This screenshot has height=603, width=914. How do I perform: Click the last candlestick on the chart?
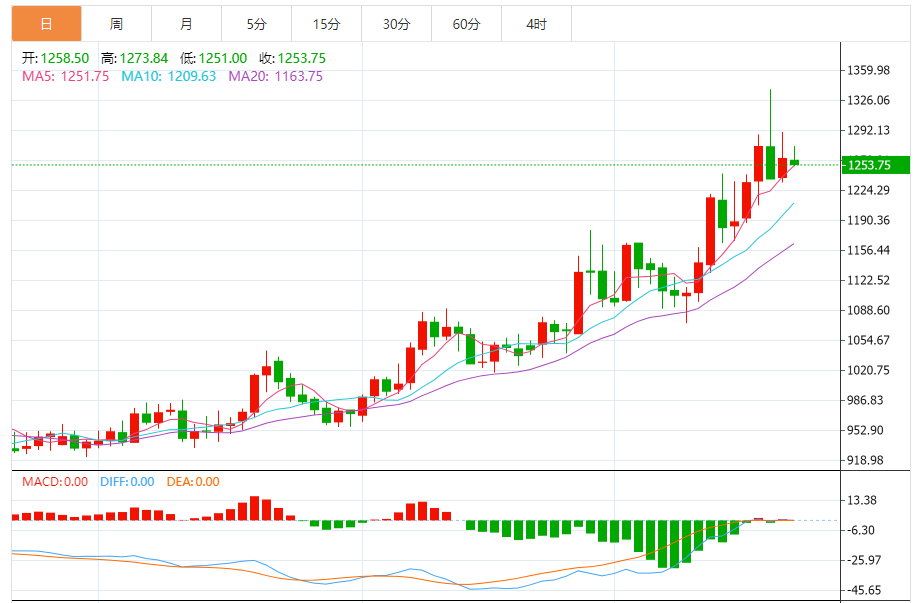tap(794, 161)
